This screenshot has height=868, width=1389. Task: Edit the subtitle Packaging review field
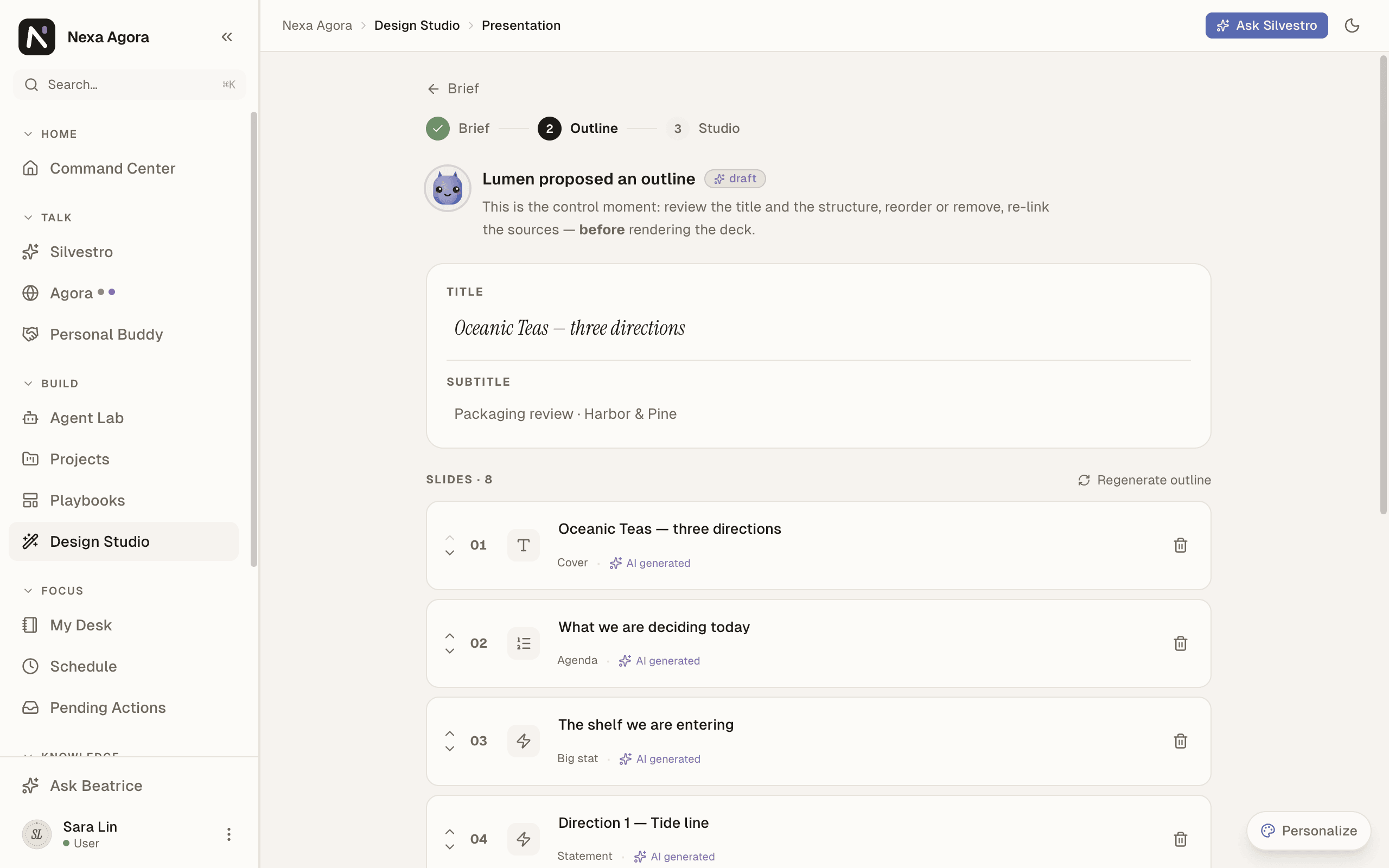click(x=818, y=414)
